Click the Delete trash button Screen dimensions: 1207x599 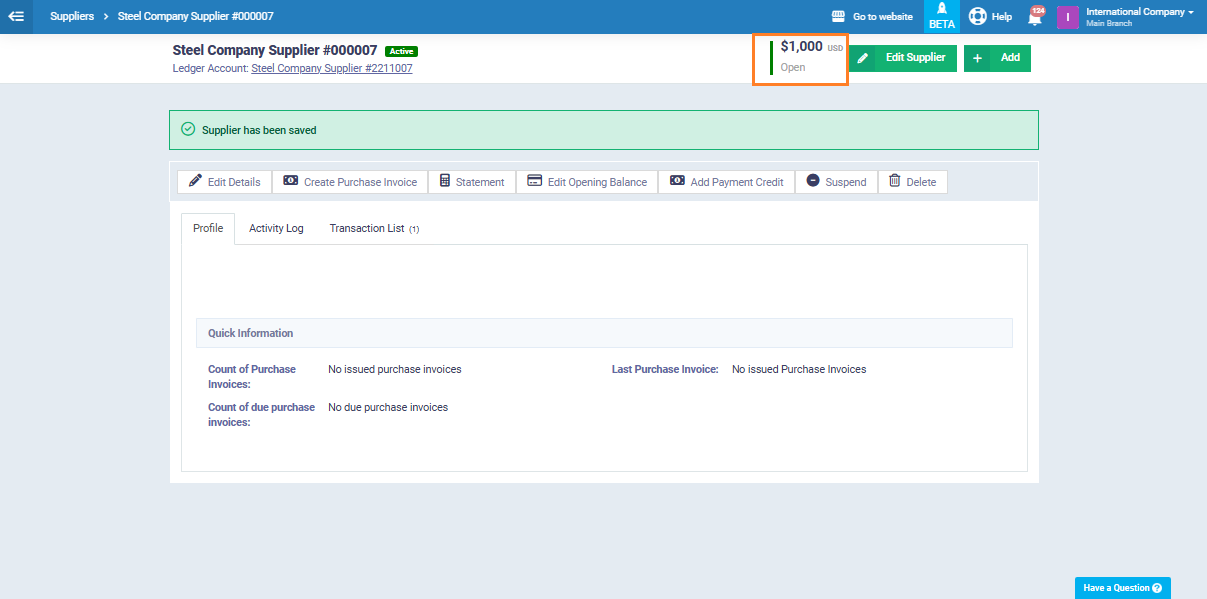pyautogui.click(x=912, y=182)
